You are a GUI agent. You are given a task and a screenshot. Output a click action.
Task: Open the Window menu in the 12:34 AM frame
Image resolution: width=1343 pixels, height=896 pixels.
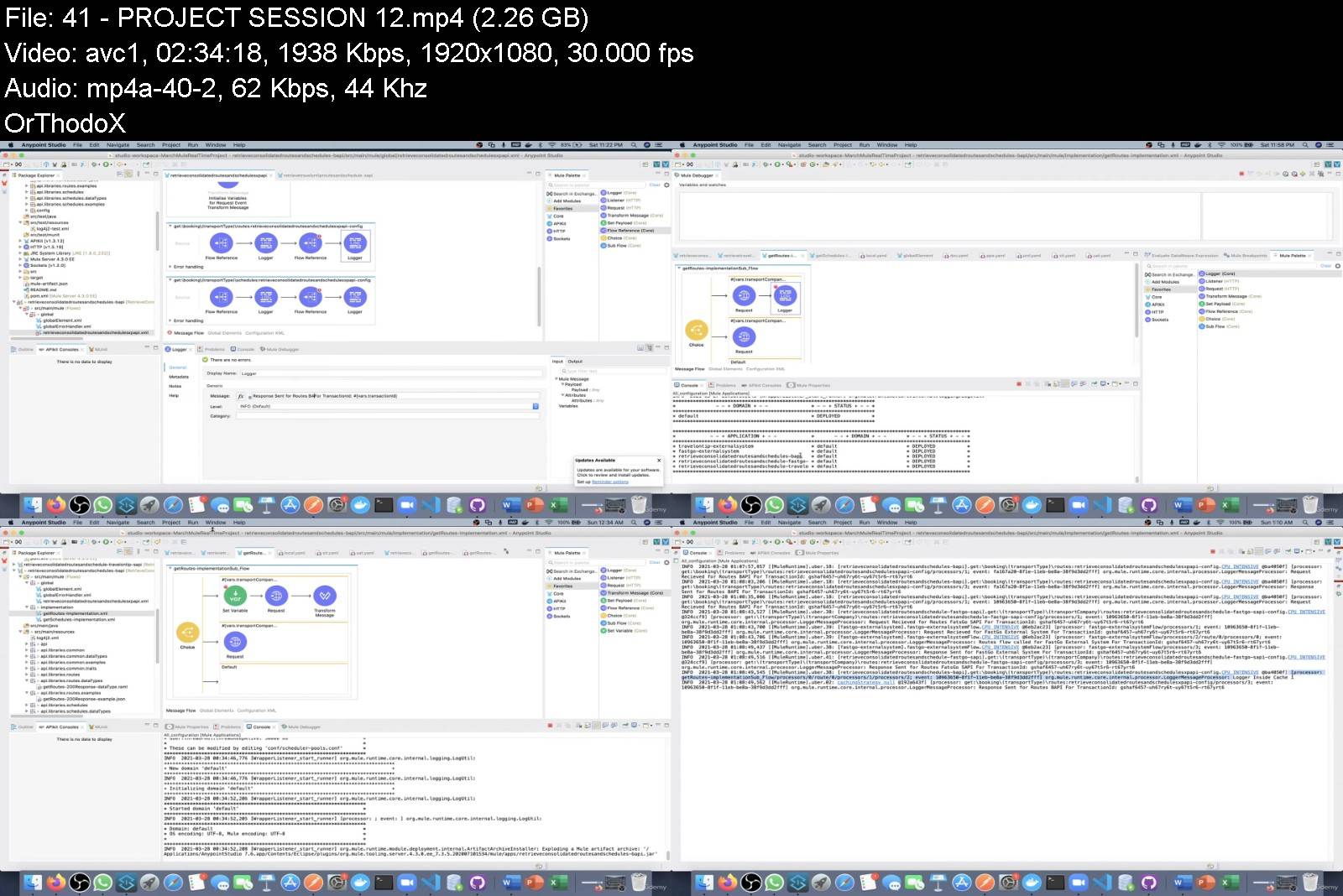tap(216, 523)
